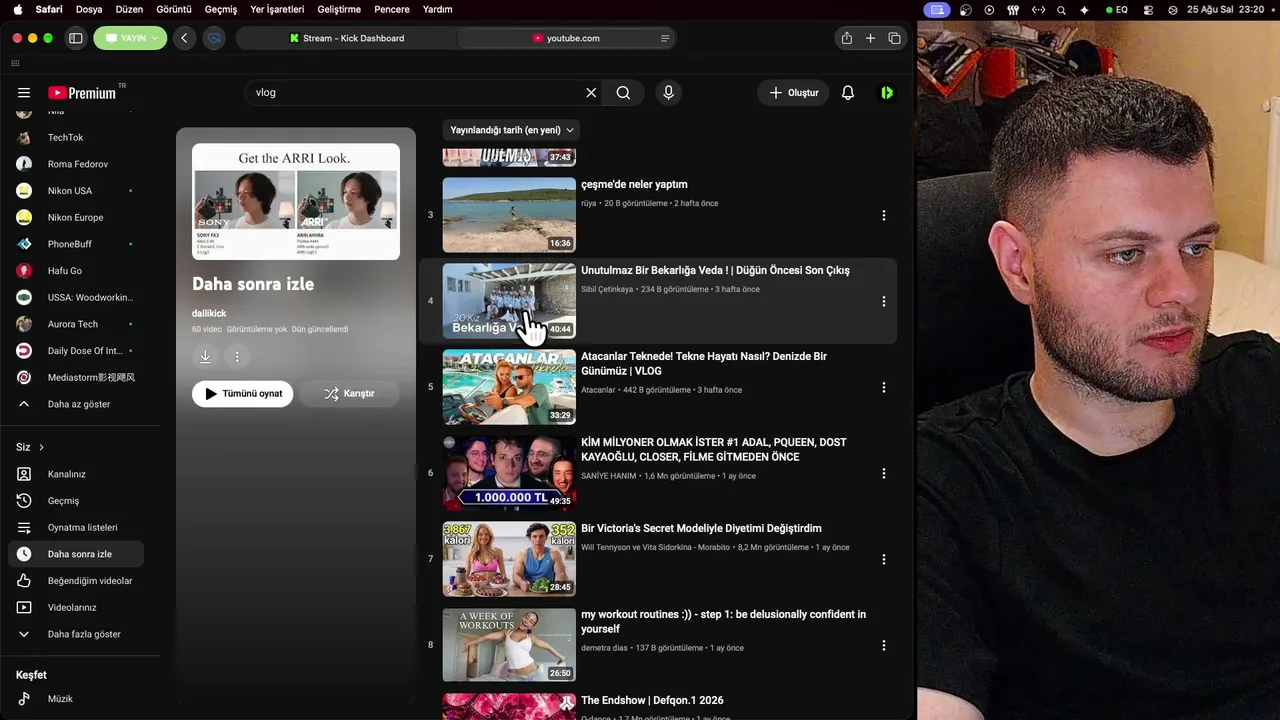Screen dimensions: 1280x720
Task: Open Kanalınız in the sidebar
Action: tap(76, 474)
